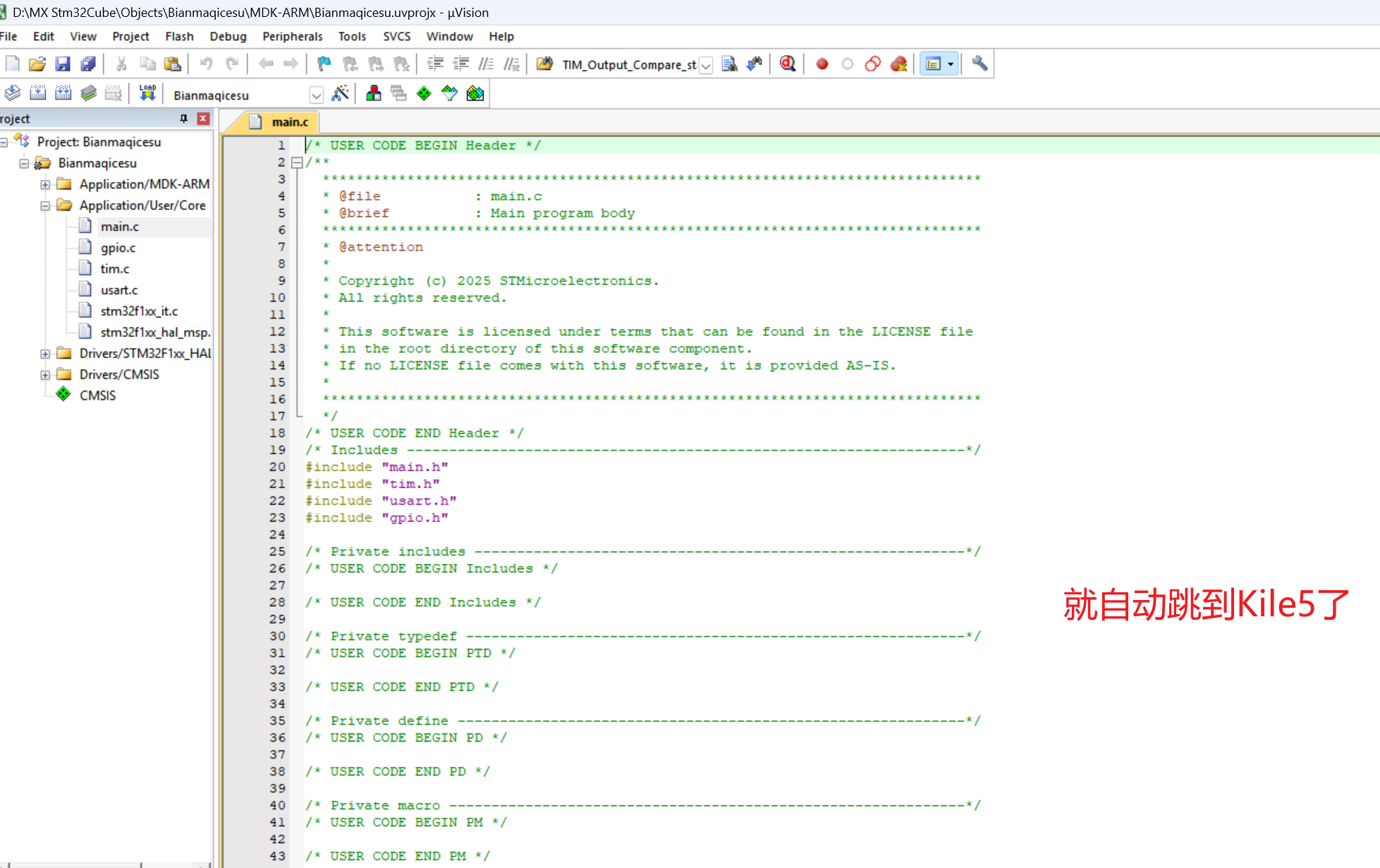
Task: Open the find text dropdown TIM_Output_Compare
Action: pyautogui.click(x=706, y=66)
